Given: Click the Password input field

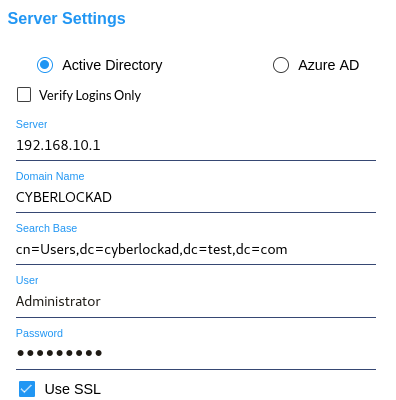Looking at the screenshot, I should point(196,354).
